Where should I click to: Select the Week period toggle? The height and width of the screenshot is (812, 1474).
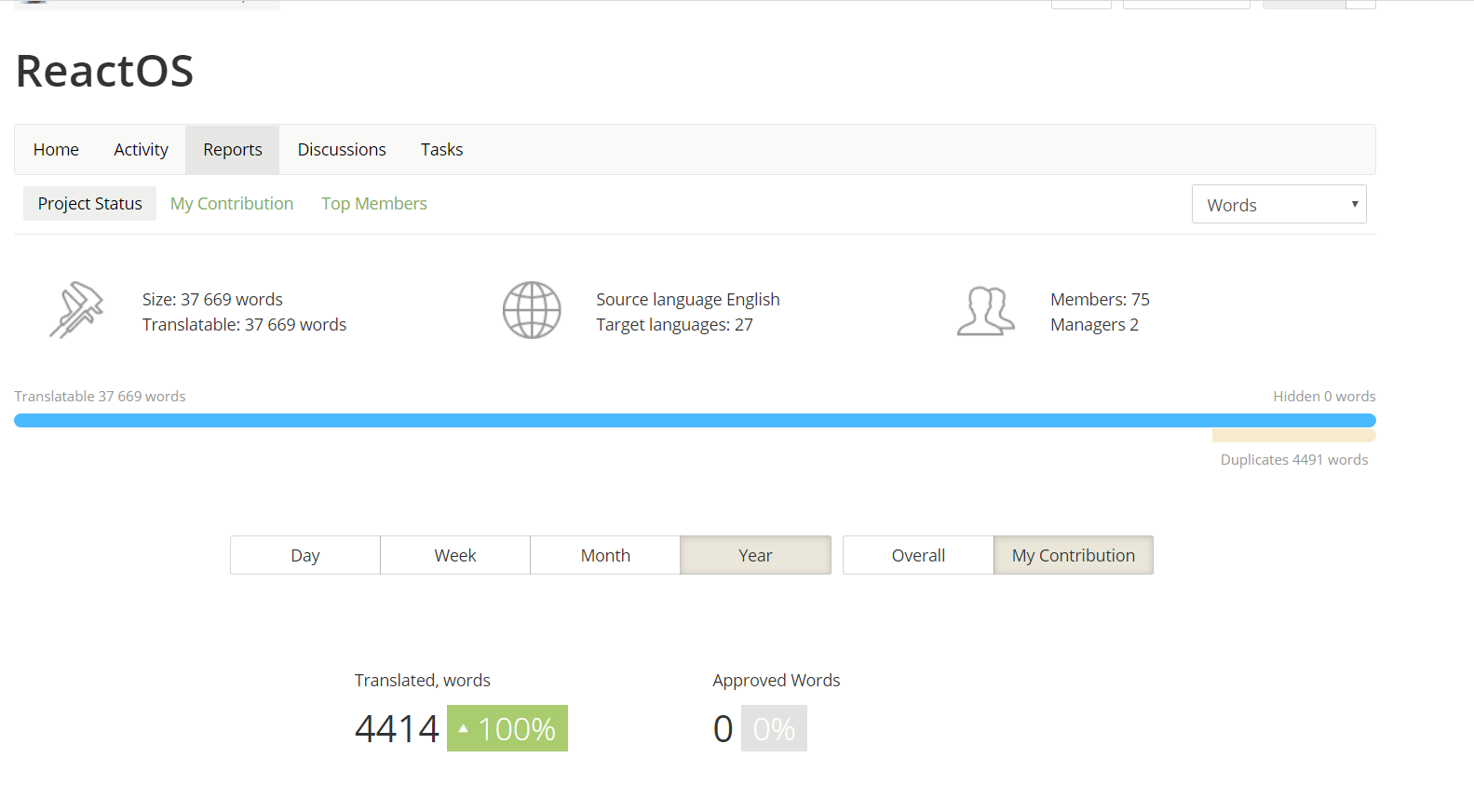455,555
